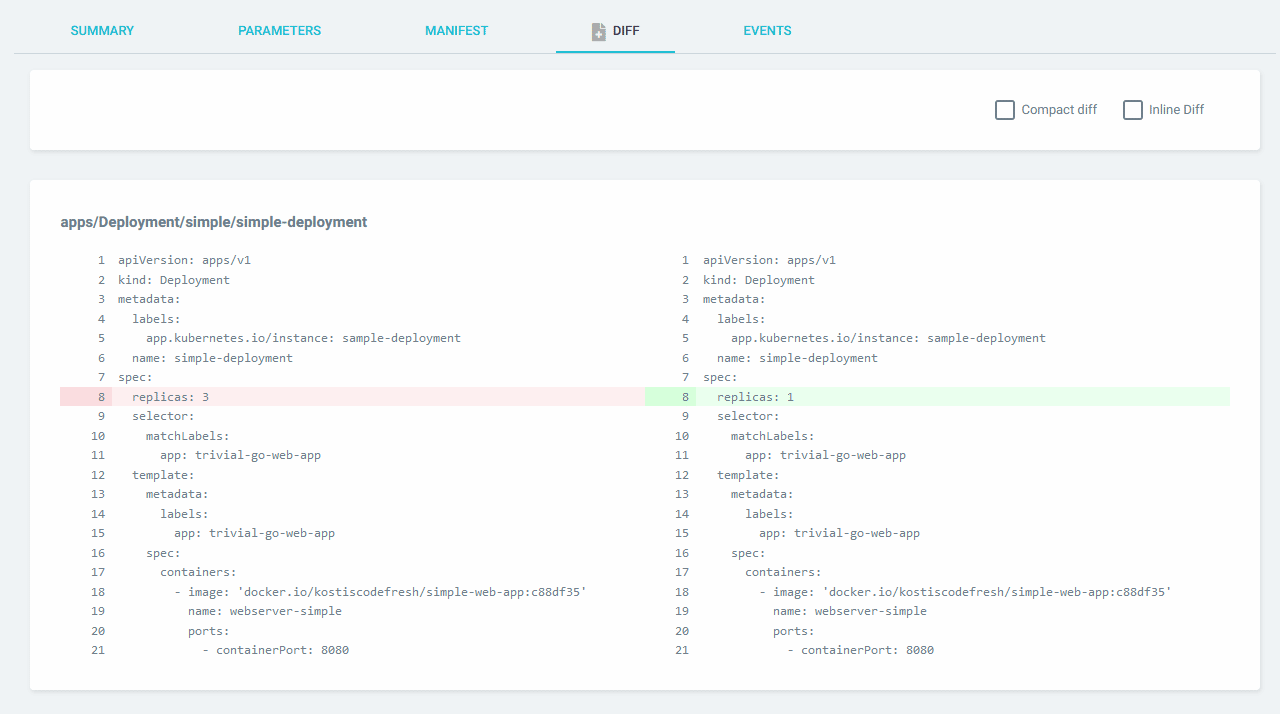The width and height of the screenshot is (1280, 714).
Task: Click the instance label line in left pane
Action: click(303, 338)
